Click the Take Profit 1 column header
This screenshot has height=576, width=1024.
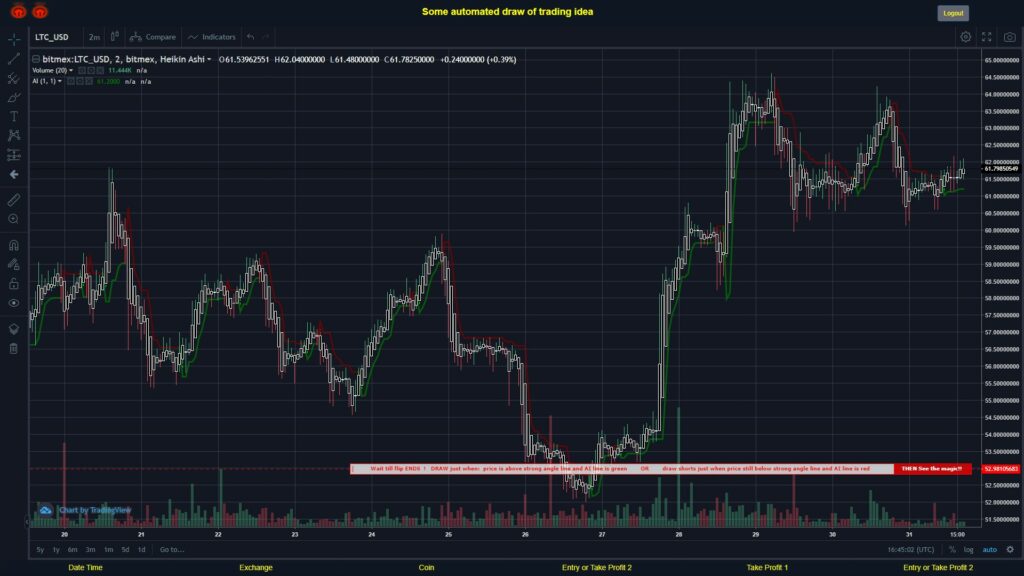[767, 568]
